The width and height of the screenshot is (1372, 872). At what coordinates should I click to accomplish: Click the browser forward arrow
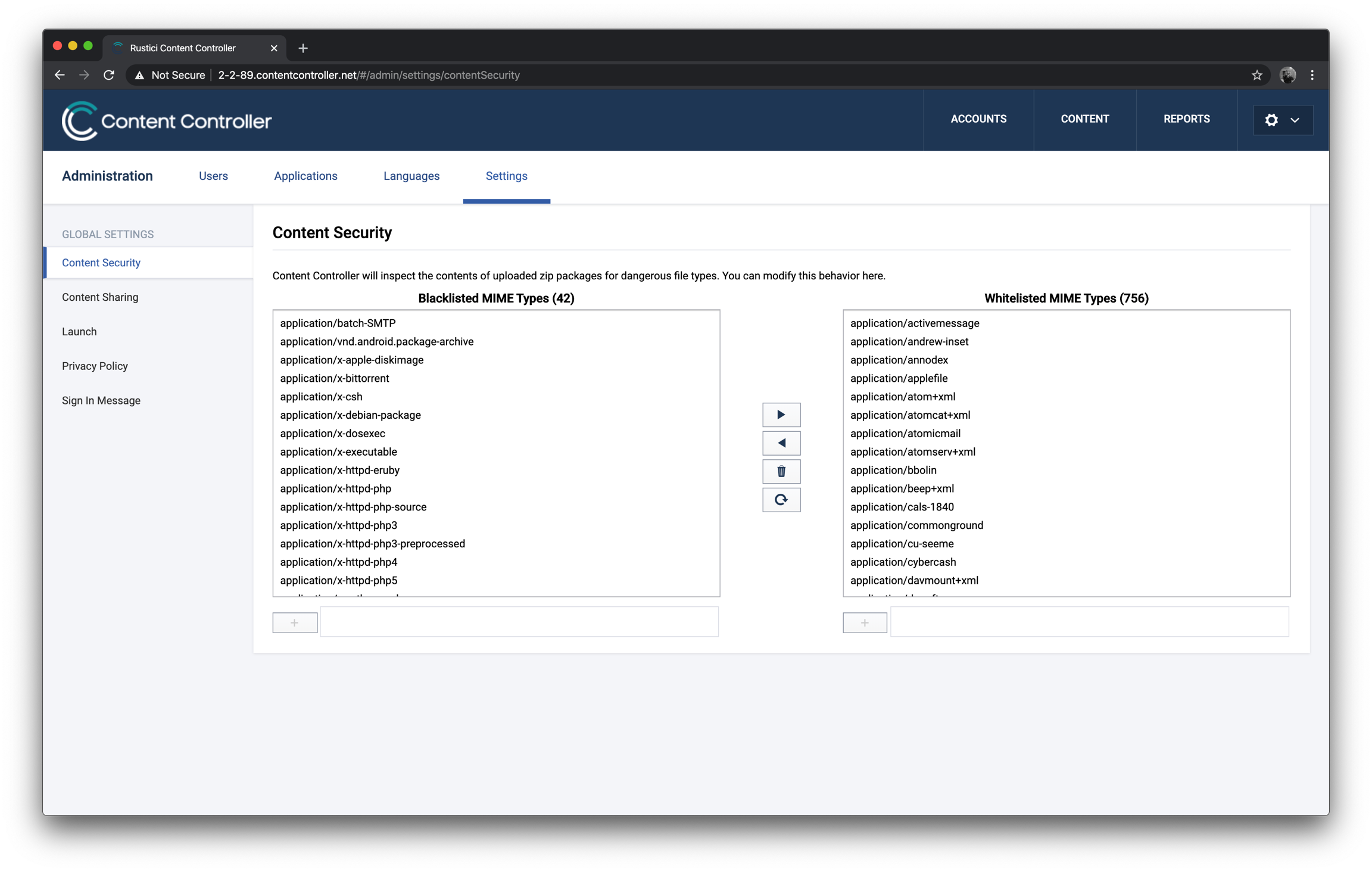pyautogui.click(x=84, y=75)
